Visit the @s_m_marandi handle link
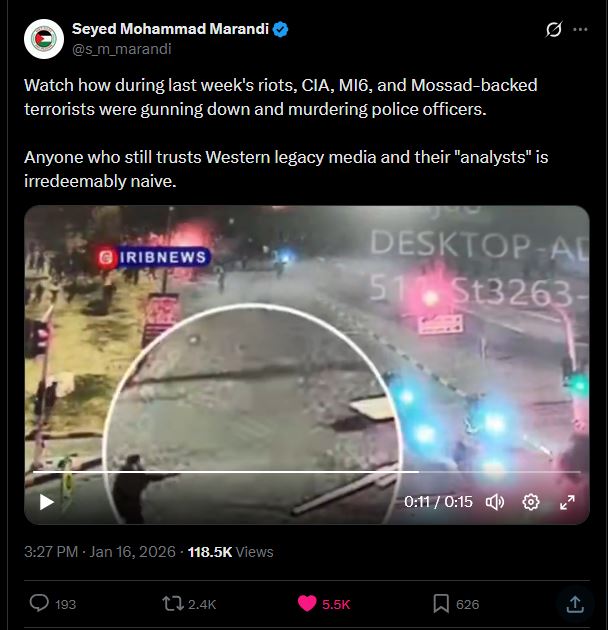Viewport: 608px width, 630px height. point(122,49)
